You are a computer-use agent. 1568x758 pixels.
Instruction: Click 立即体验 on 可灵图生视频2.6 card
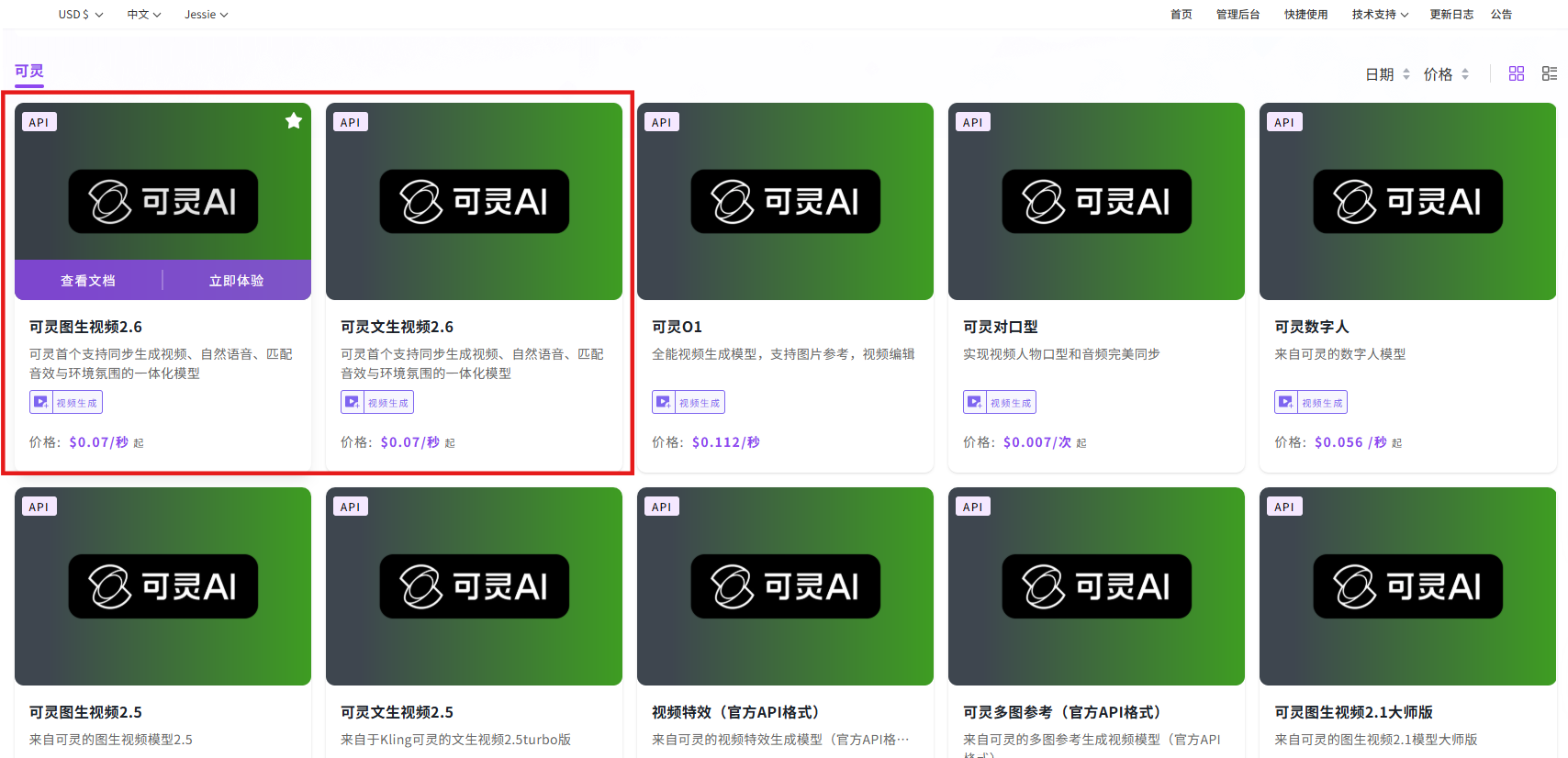tap(237, 281)
